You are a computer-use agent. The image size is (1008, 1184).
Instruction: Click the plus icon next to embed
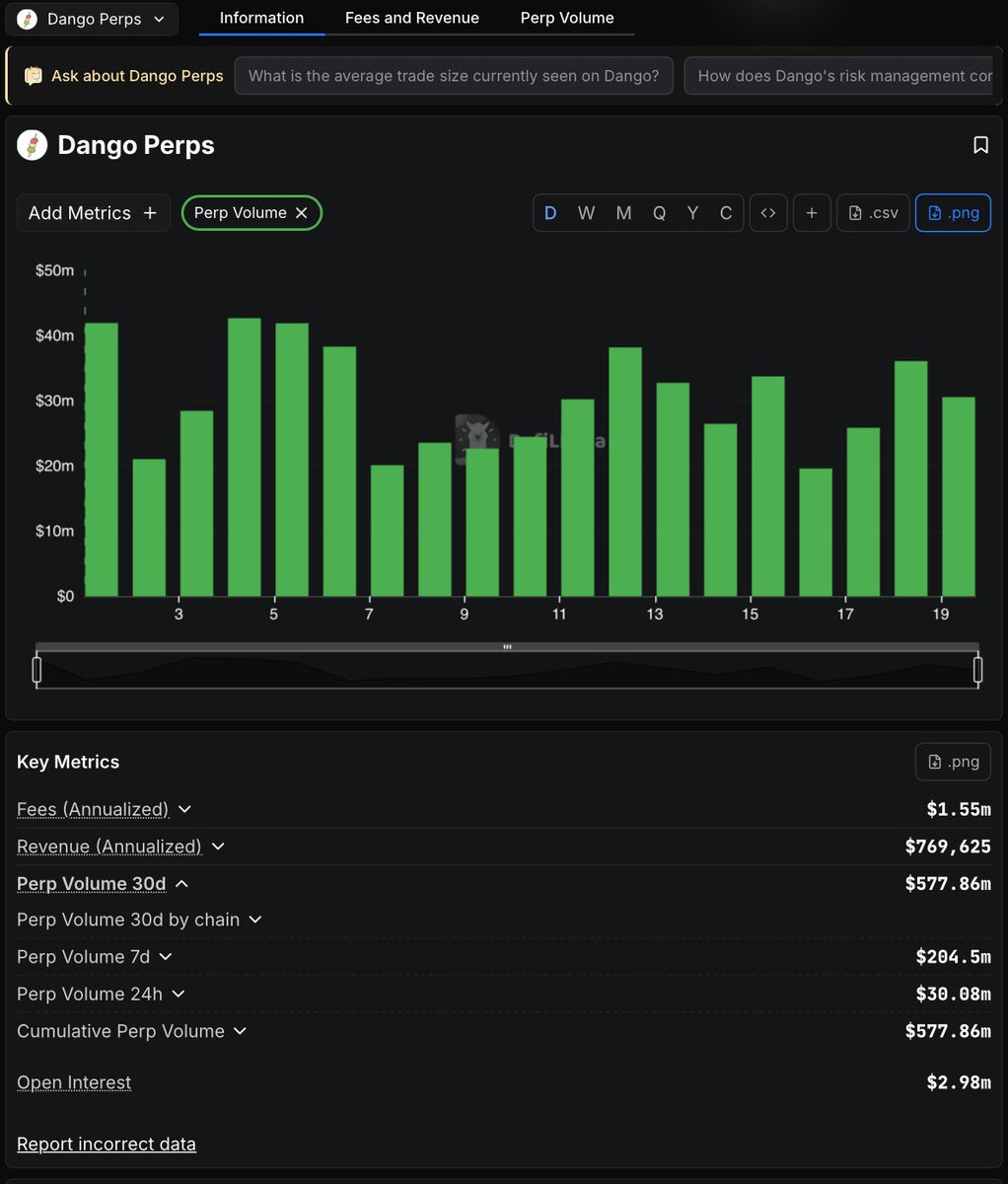tap(812, 213)
